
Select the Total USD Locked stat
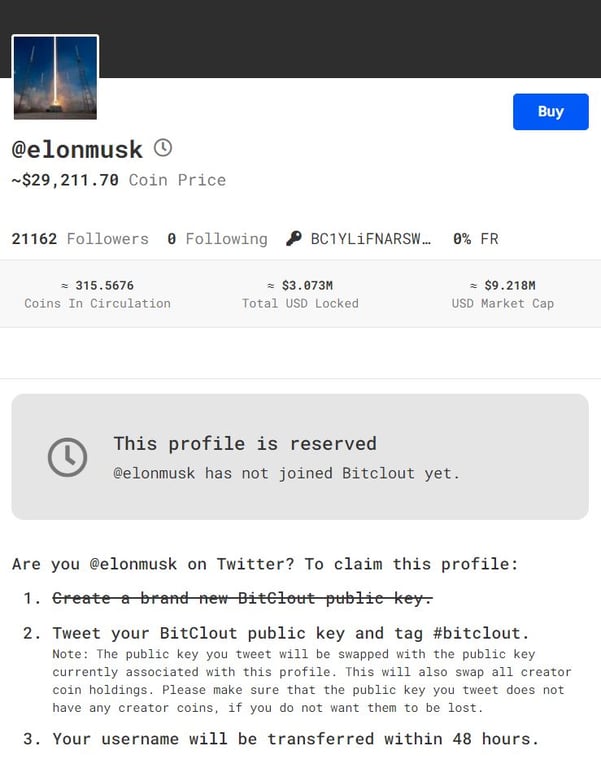point(300,294)
